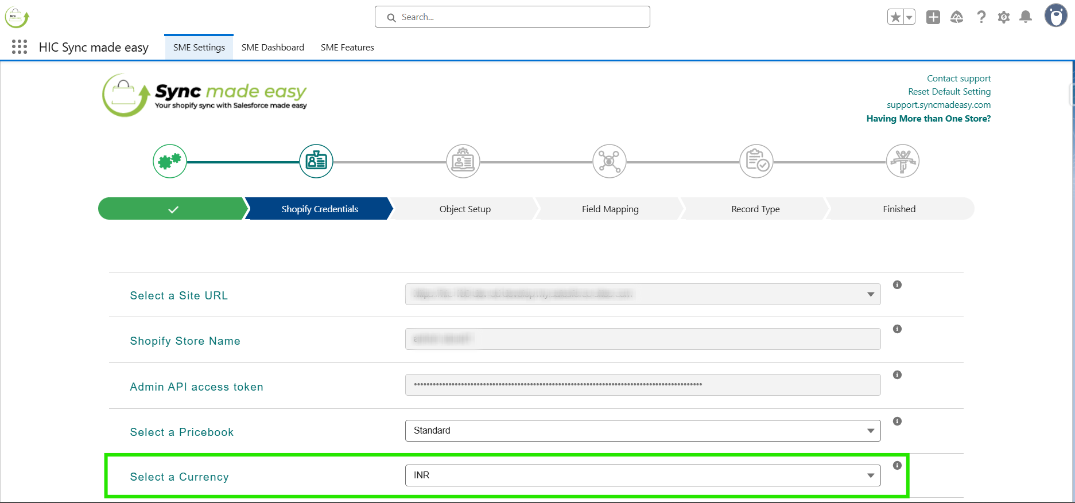Open the favorites list dropdown arrow
1075x503 pixels.
[910, 17]
